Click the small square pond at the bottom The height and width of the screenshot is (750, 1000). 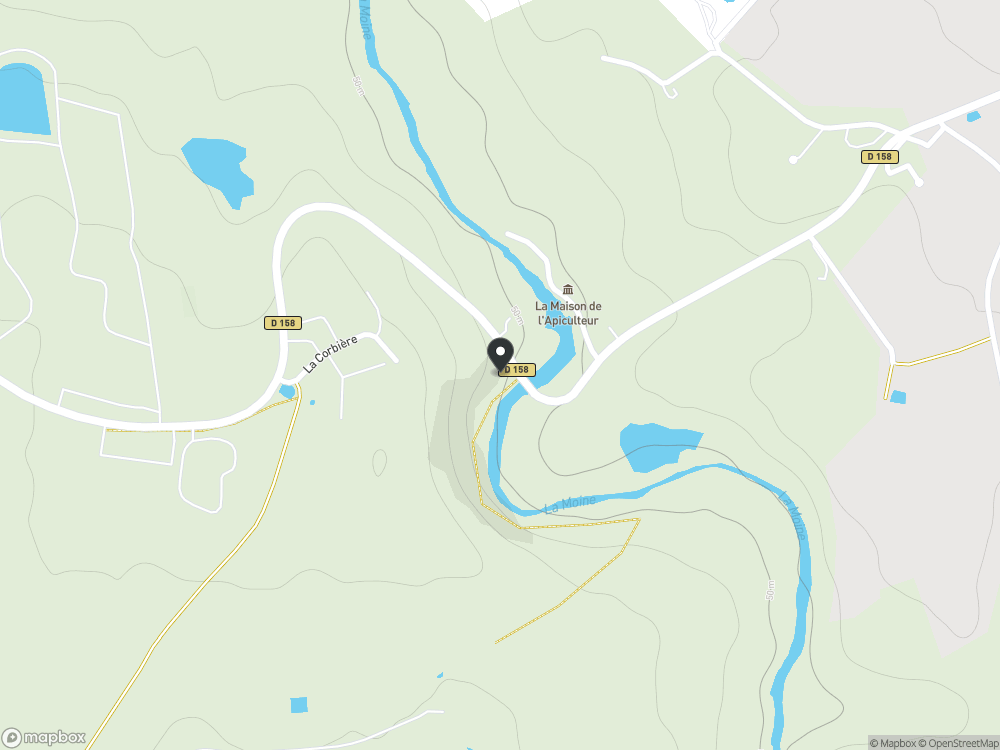pos(298,705)
